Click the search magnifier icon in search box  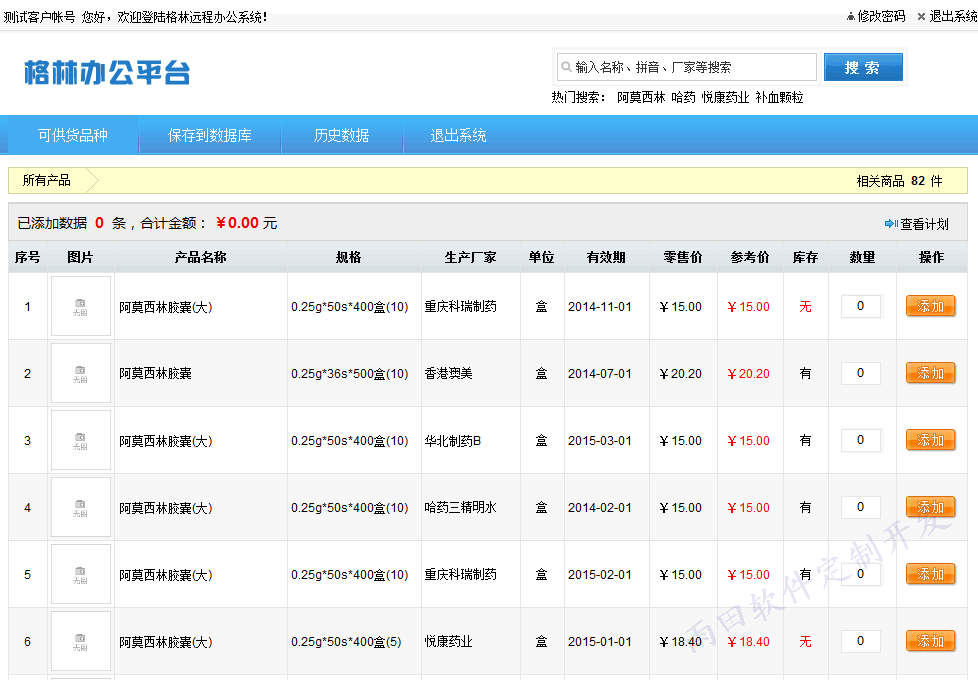tap(566, 67)
